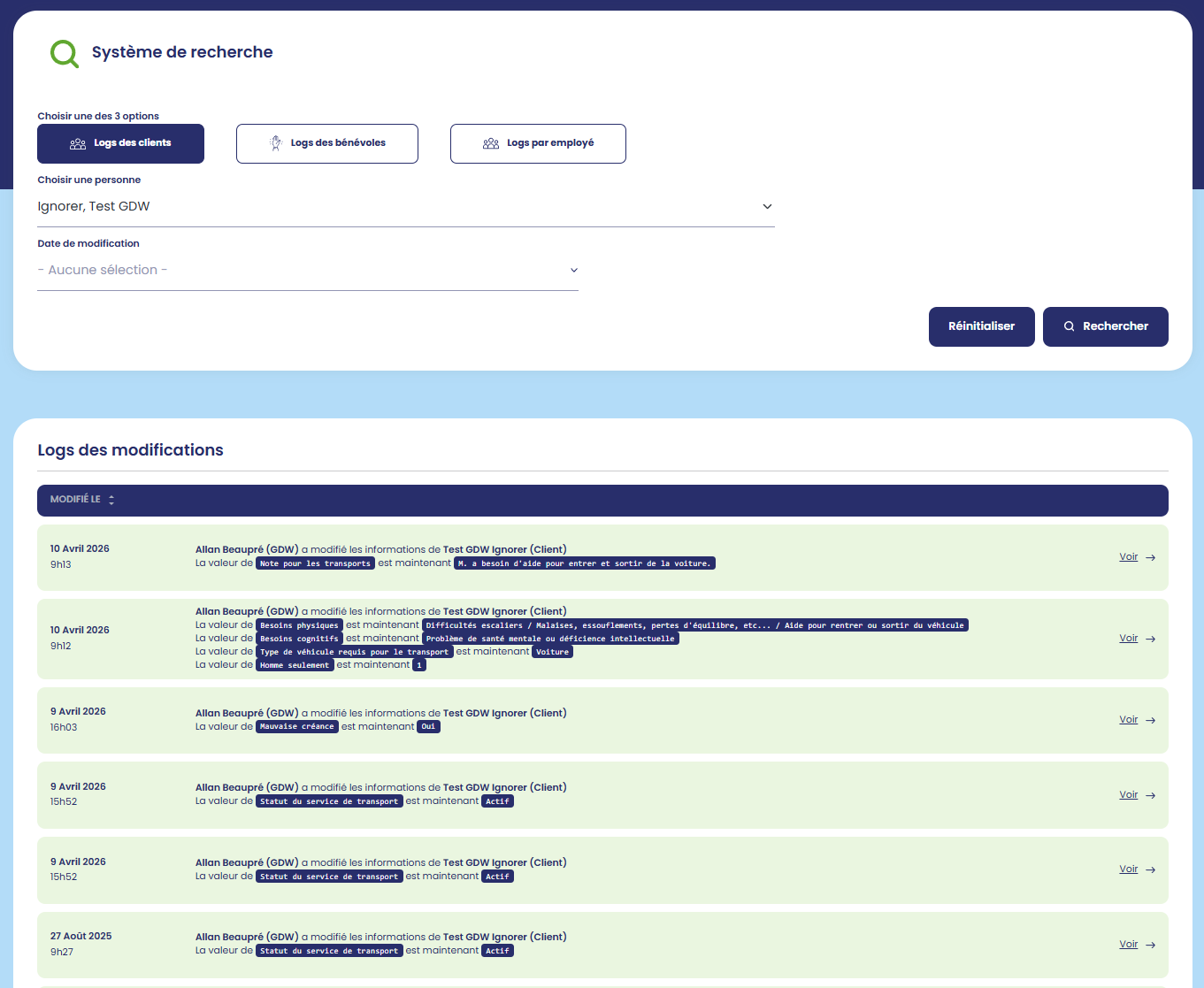1204x988 pixels.
Task: Open Voir link for first 9 Avril 15h52 entry
Action: coord(1128,794)
